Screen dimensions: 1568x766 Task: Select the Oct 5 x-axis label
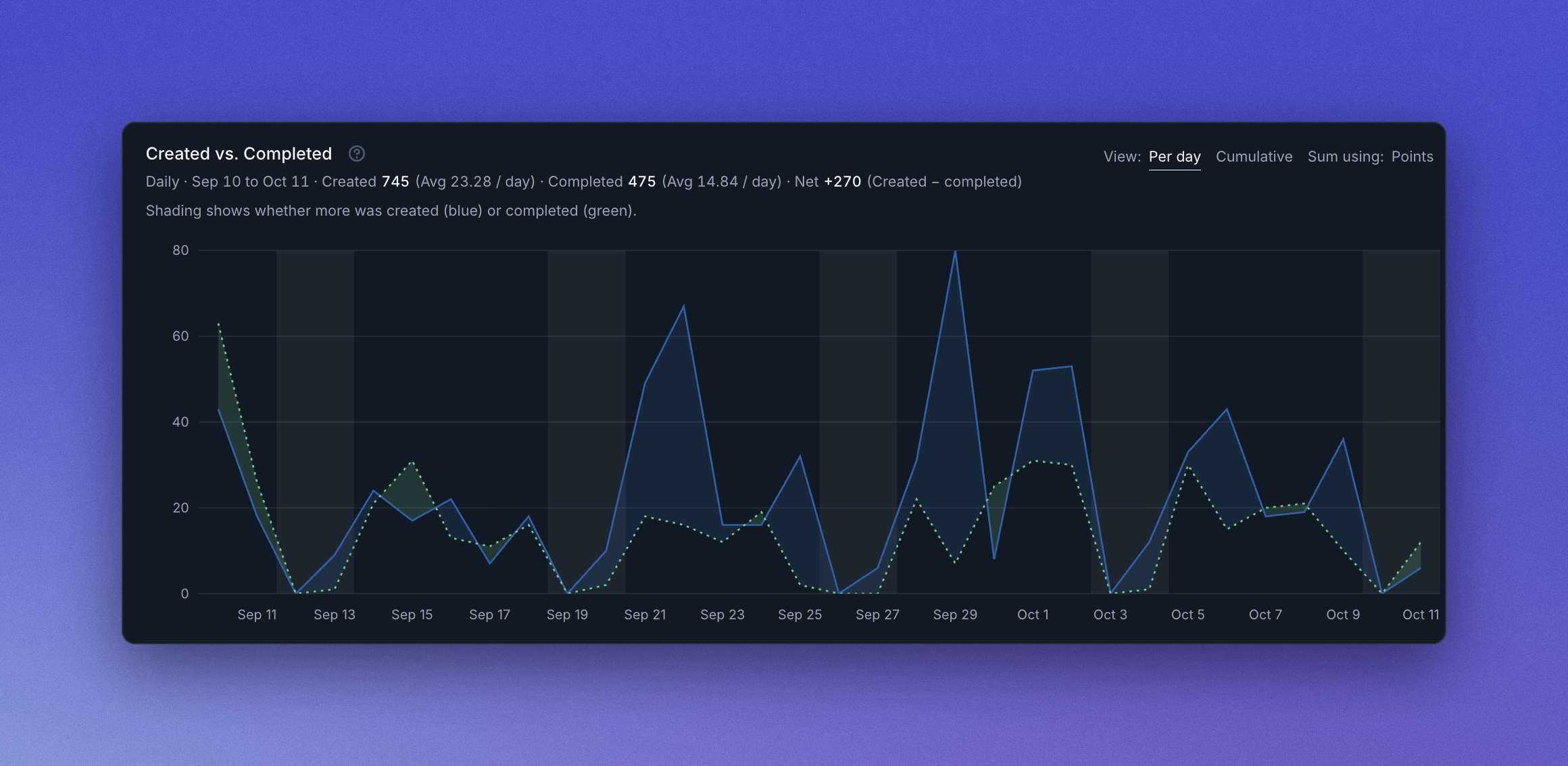(1187, 615)
